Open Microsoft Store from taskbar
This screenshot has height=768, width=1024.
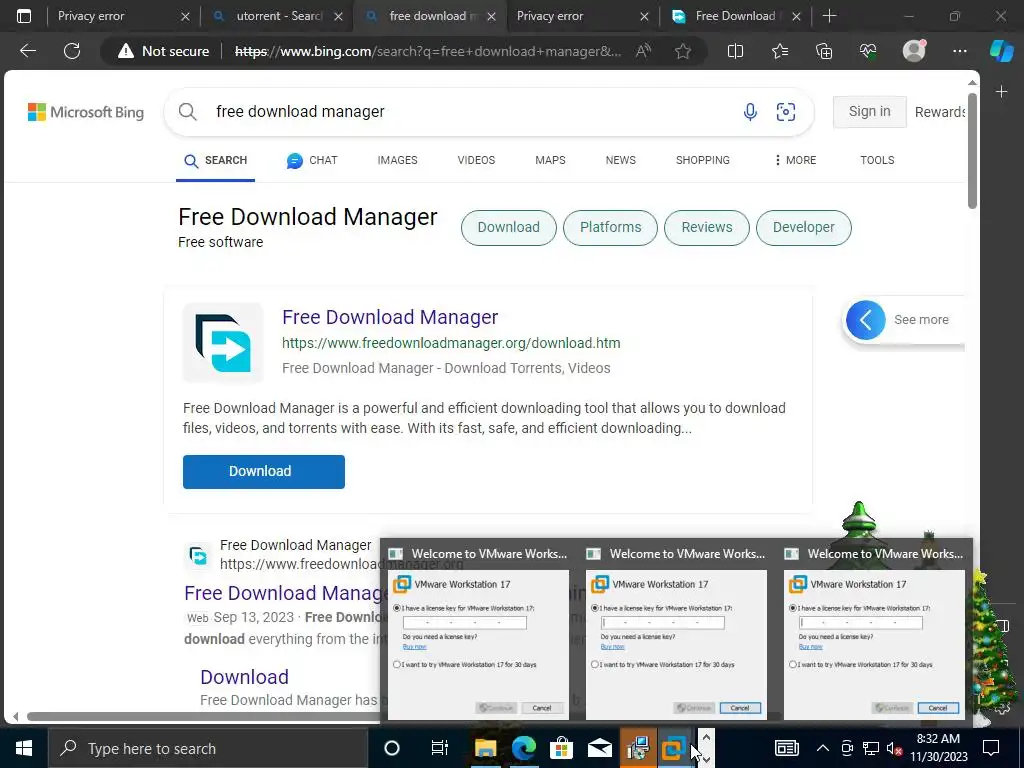click(x=561, y=748)
